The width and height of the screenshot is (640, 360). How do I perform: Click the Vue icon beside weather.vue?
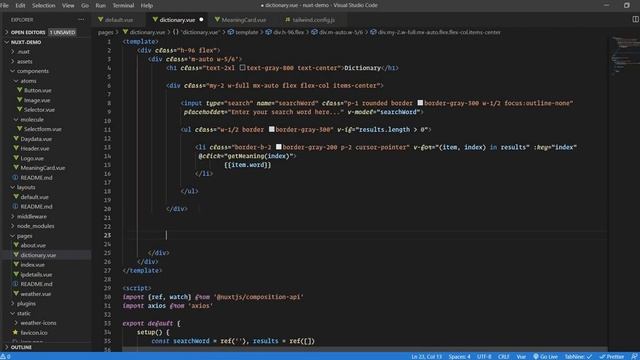[16, 293]
